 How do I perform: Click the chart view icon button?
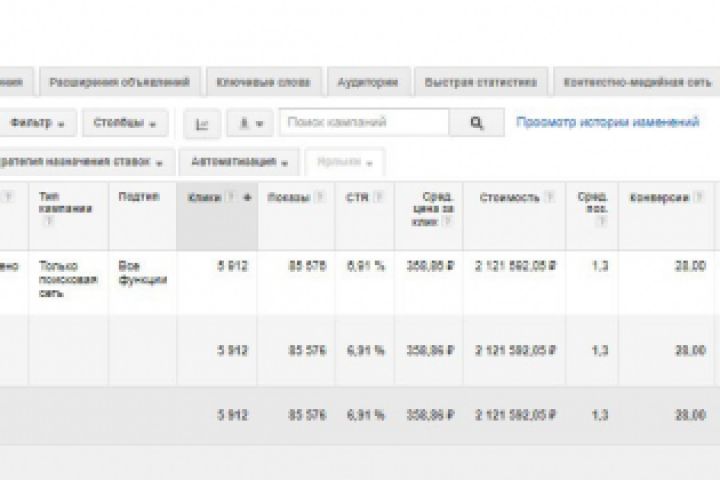203,124
